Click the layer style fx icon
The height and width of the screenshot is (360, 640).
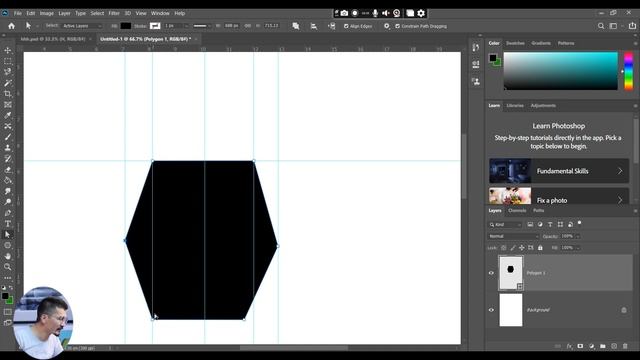click(x=569, y=346)
